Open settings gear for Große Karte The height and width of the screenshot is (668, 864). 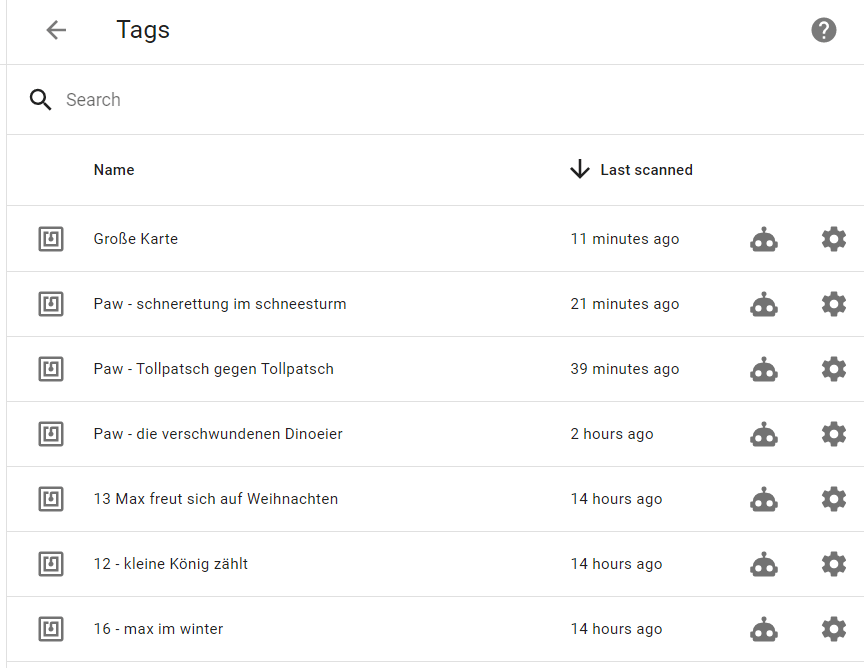[x=834, y=239]
